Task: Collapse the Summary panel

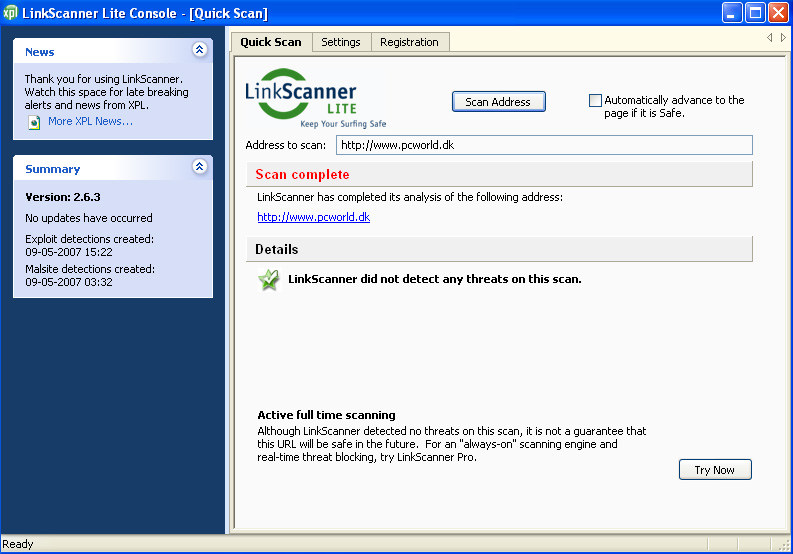Action: (199, 167)
